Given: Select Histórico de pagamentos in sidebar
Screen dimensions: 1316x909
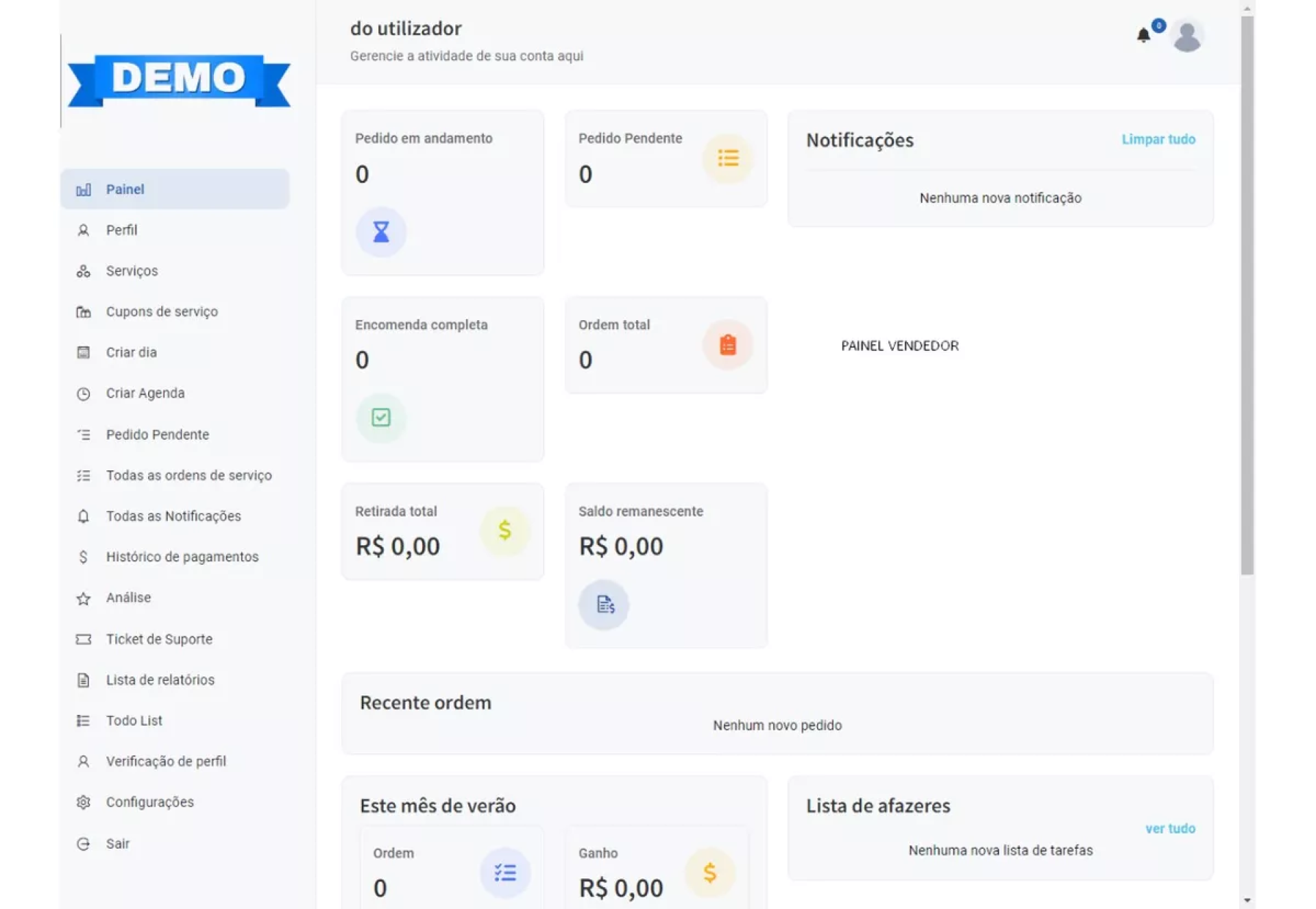Looking at the screenshot, I should pyautogui.click(x=182, y=557).
